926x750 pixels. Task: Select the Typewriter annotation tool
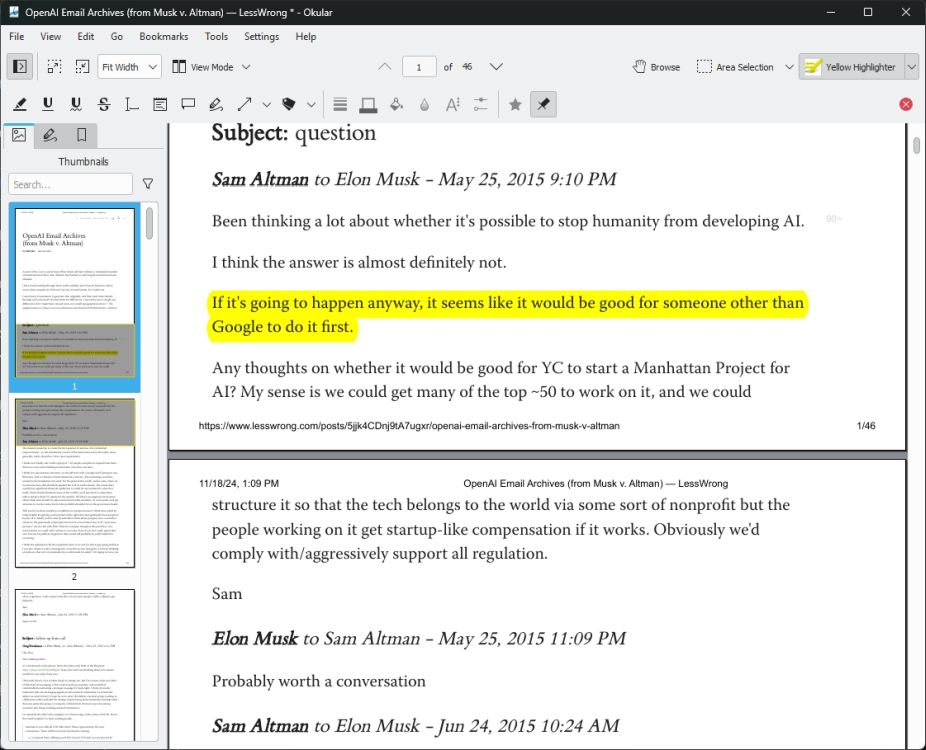click(x=131, y=103)
